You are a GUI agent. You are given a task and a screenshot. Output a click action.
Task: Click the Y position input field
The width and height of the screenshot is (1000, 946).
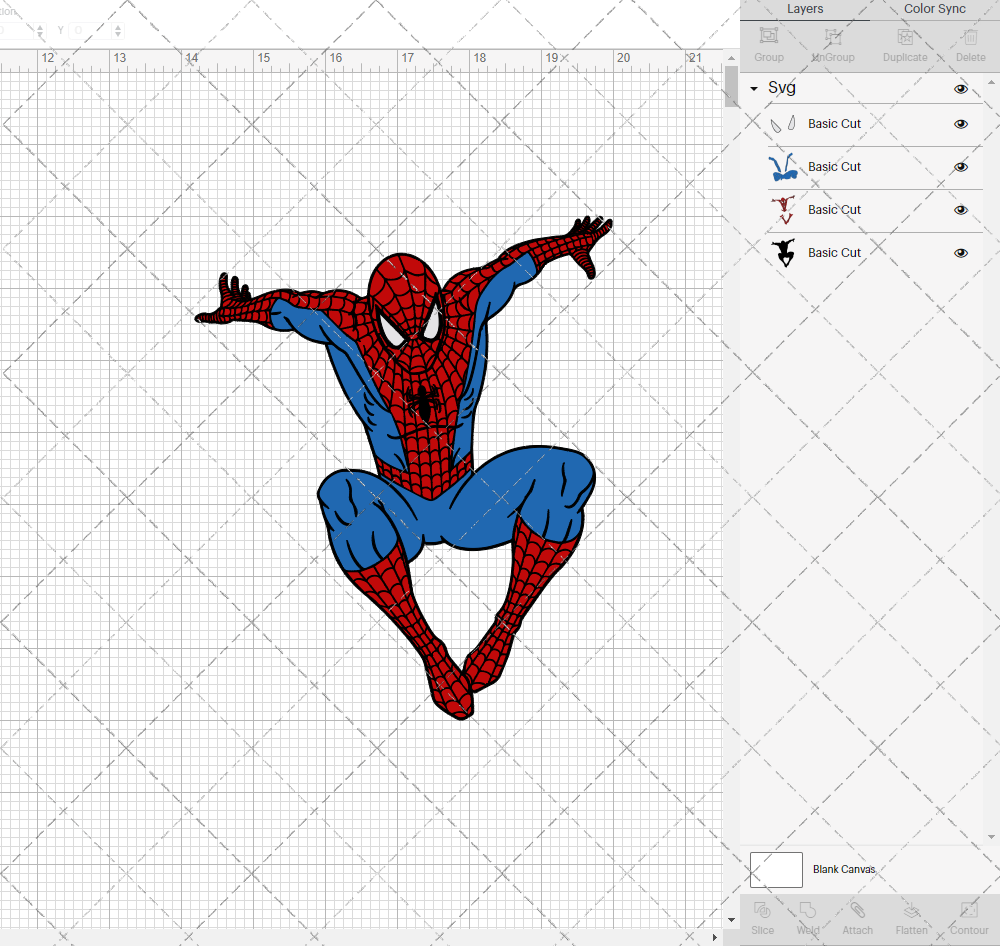pyautogui.click(x=91, y=30)
